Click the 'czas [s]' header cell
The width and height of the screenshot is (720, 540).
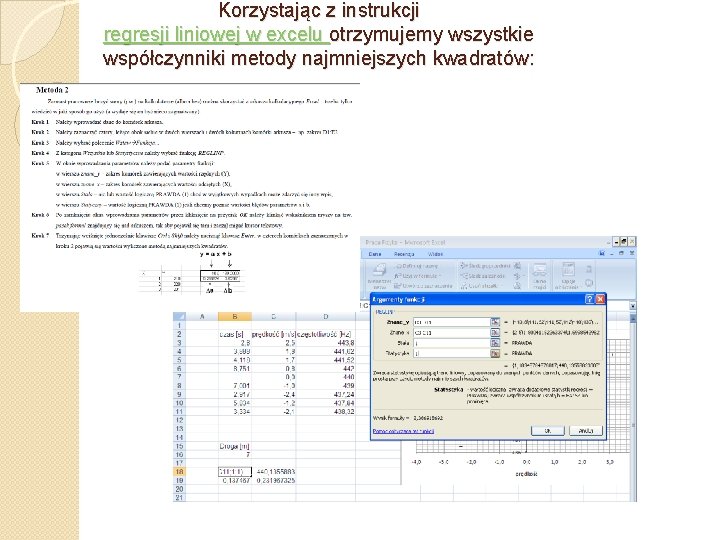pos(235,334)
